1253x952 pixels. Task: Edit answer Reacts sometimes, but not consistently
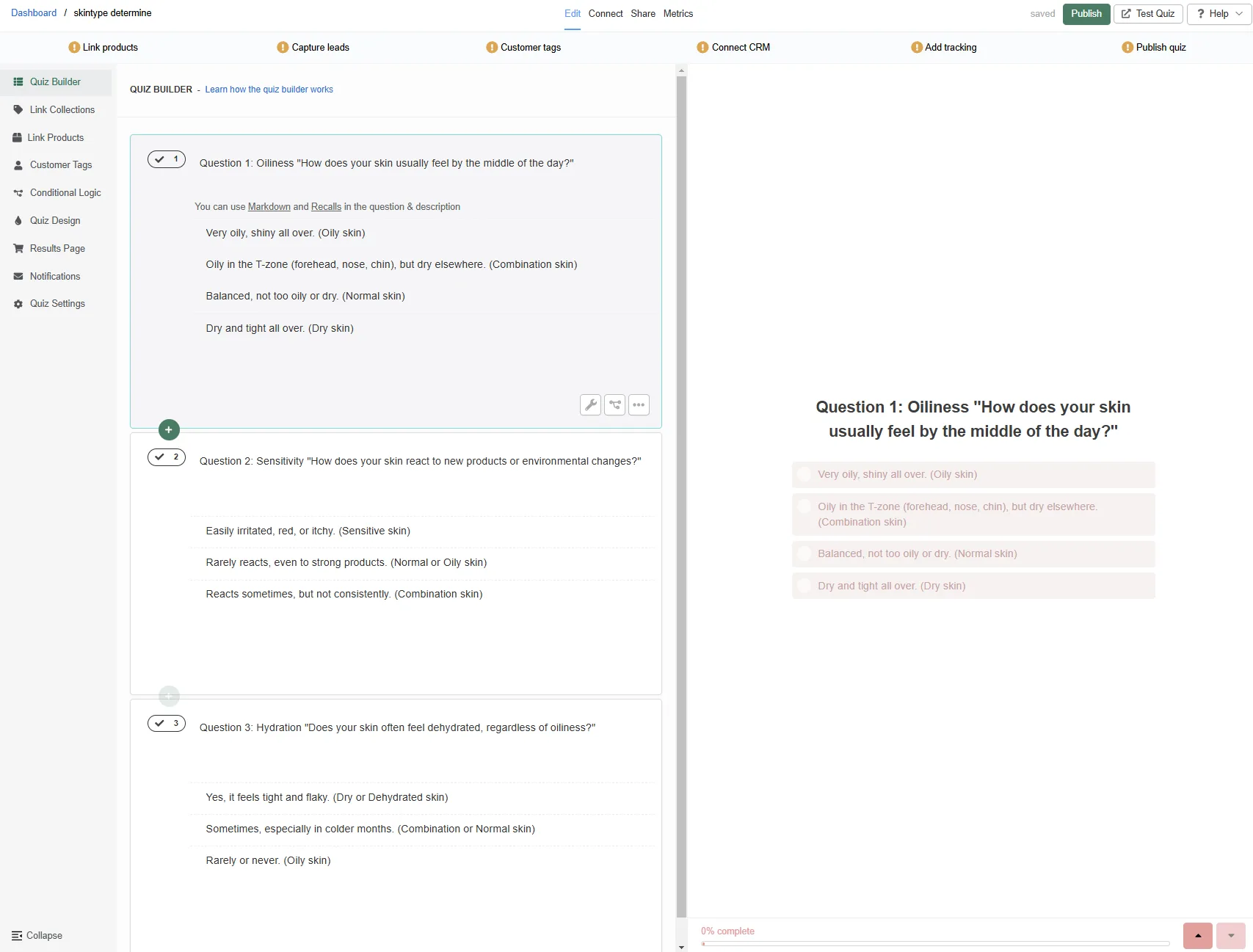click(344, 595)
